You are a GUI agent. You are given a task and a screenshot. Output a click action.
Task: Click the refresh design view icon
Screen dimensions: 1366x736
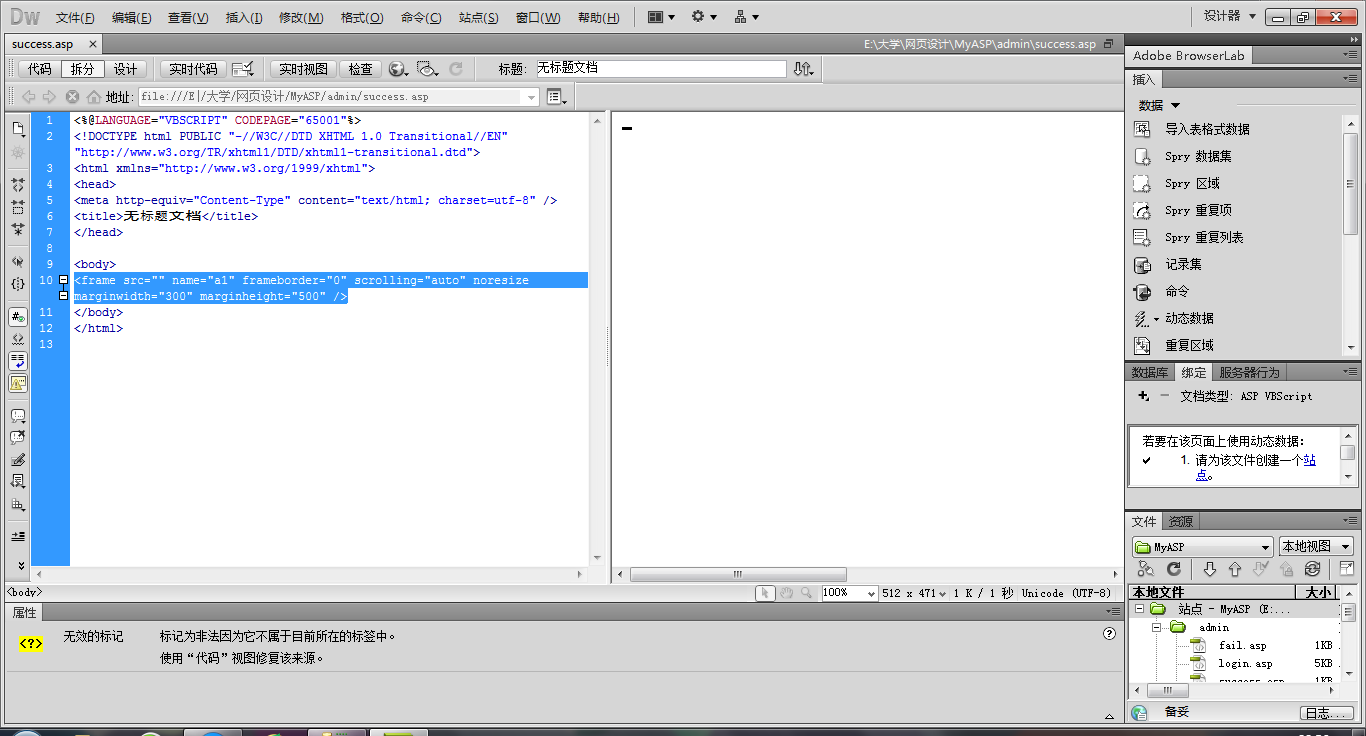(456, 69)
